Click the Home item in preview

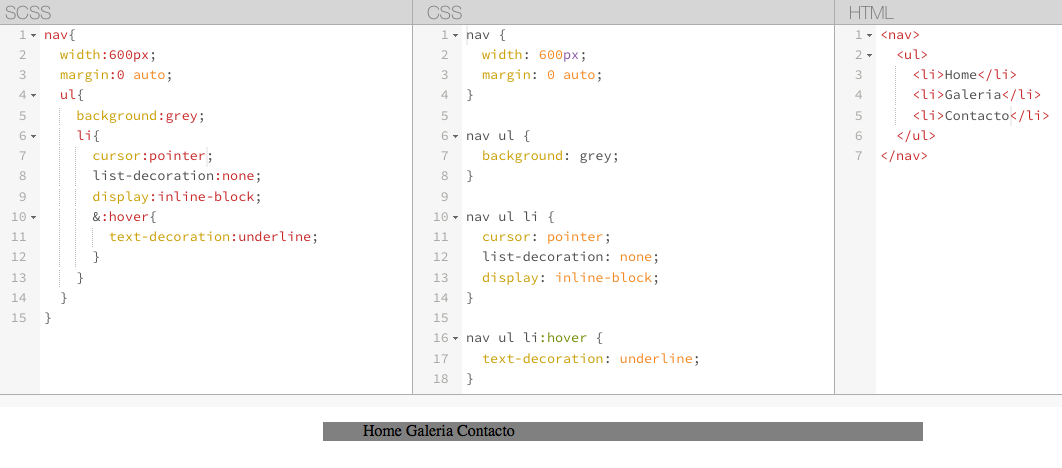point(383,431)
